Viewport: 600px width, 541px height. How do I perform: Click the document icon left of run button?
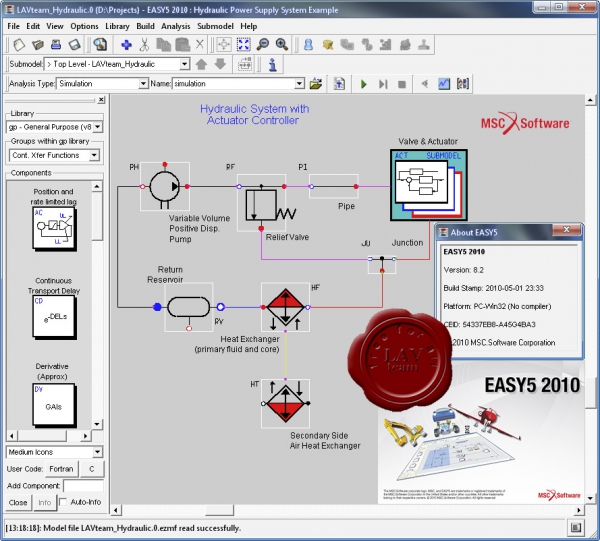339,83
